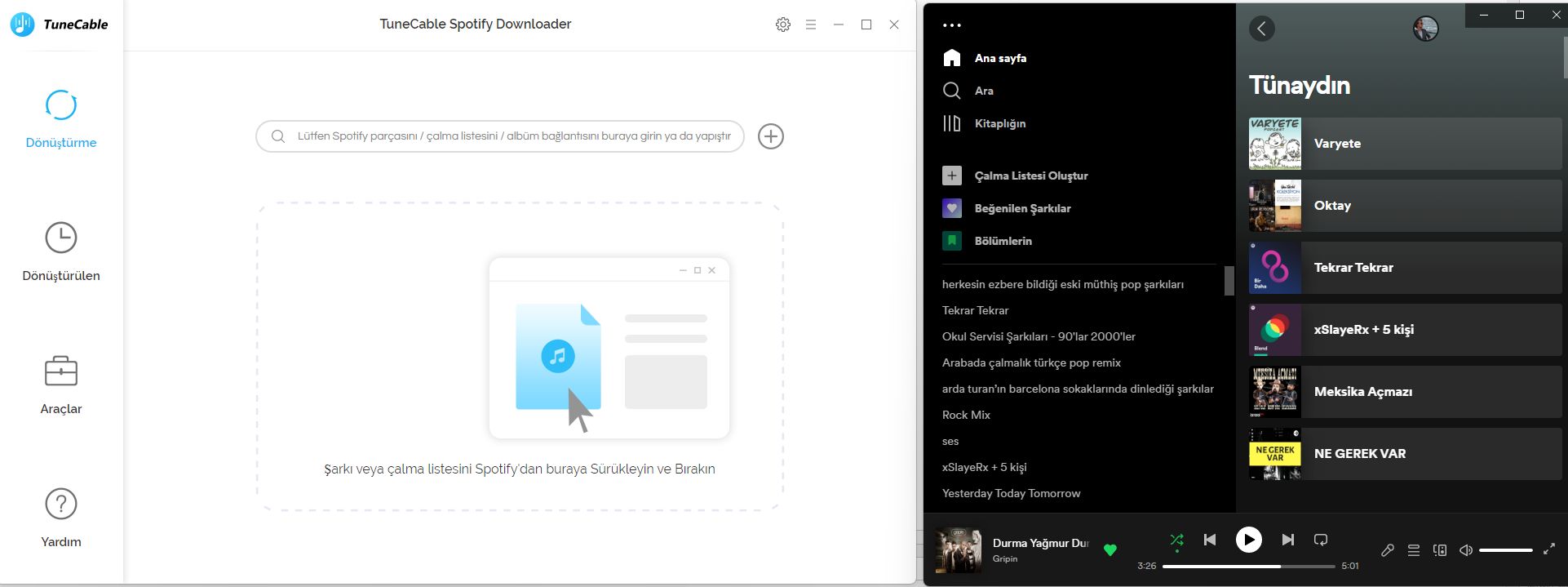This screenshot has width=1568, height=587.
Task: Open 'Arabada çalmalık türkçe pop remix' playlist
Action: 1031,362
